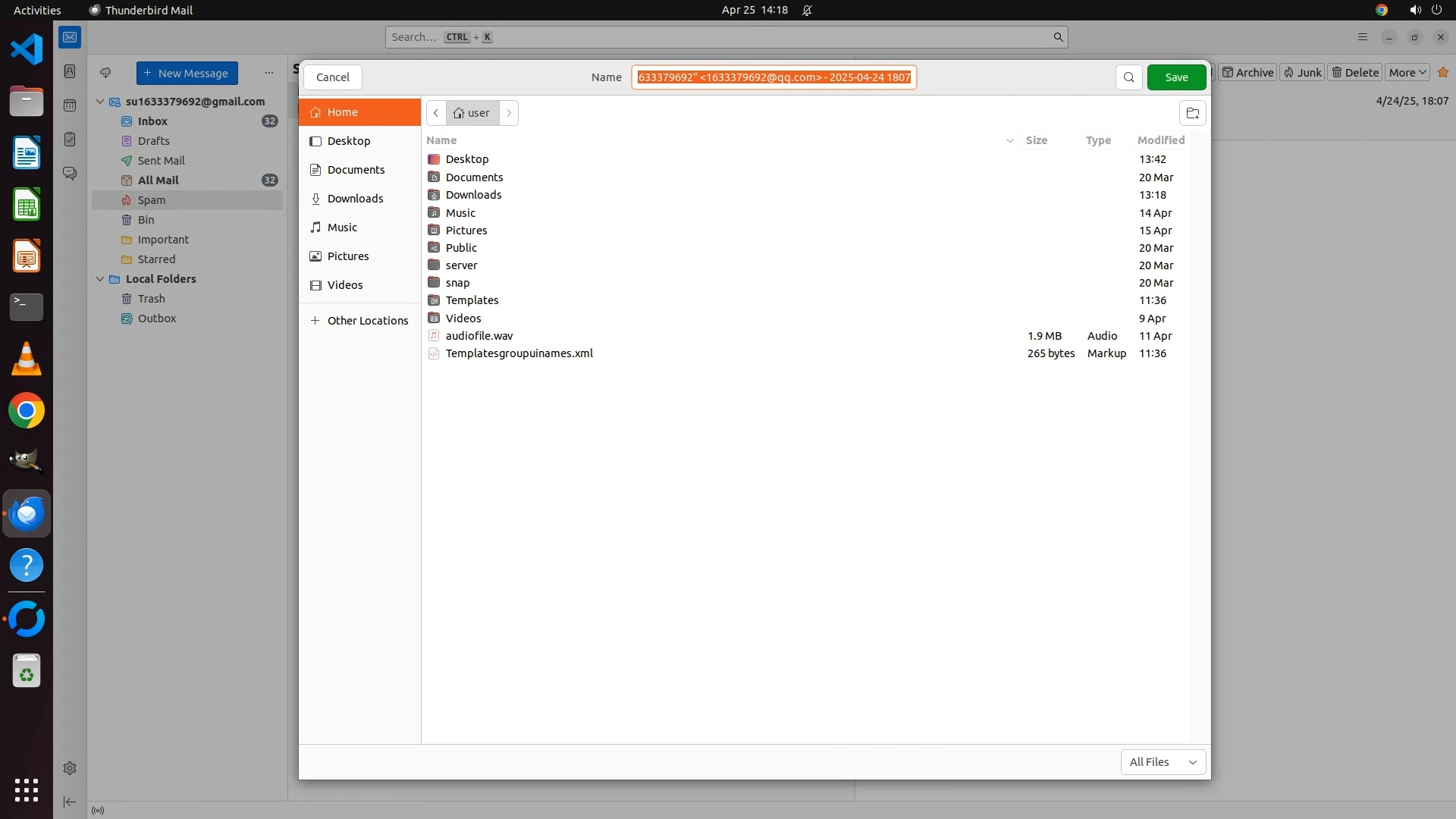
Task: Select audiofile.wav in file list
Action: tap(479, 336)
